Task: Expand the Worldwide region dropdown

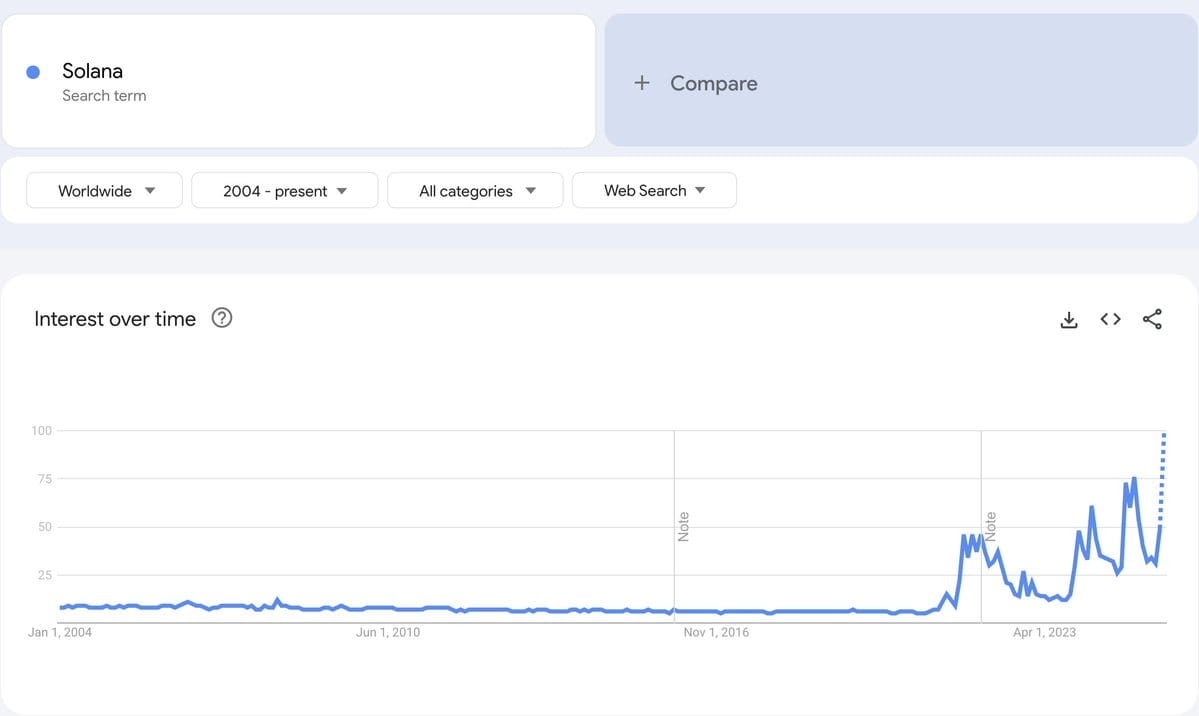Action: tap(104, 190)
